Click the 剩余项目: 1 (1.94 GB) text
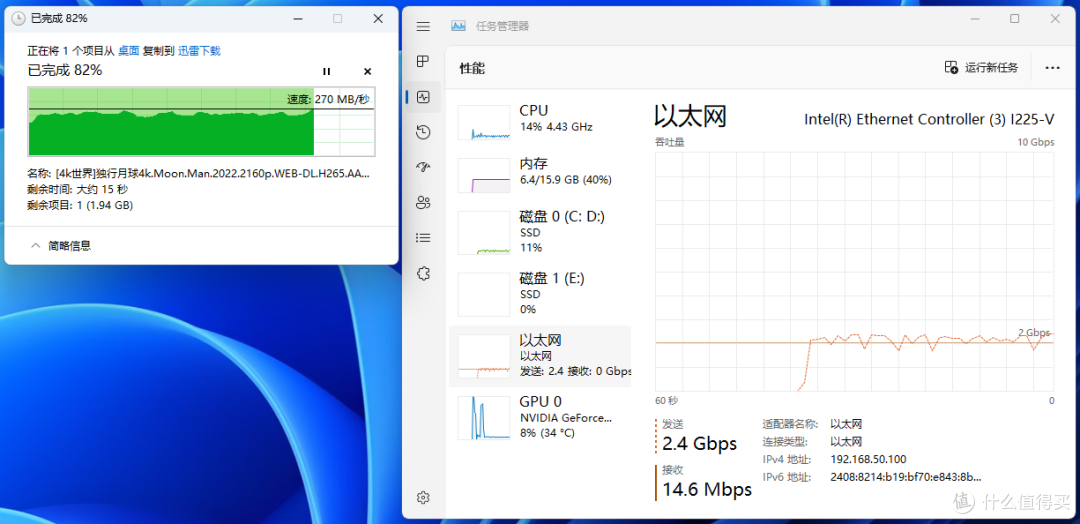Image resolution: width=1080 pixels, height=524 pixels. (80, 205)
